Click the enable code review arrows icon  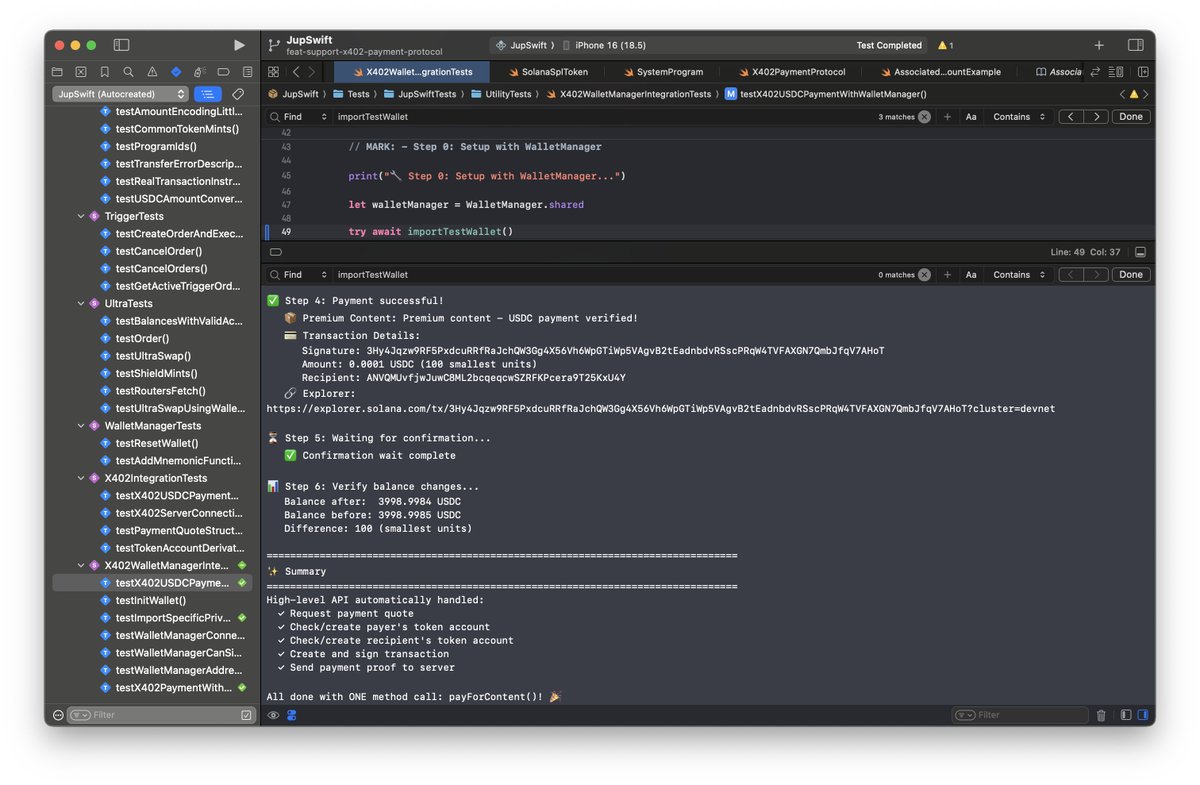click(1095, 72)
